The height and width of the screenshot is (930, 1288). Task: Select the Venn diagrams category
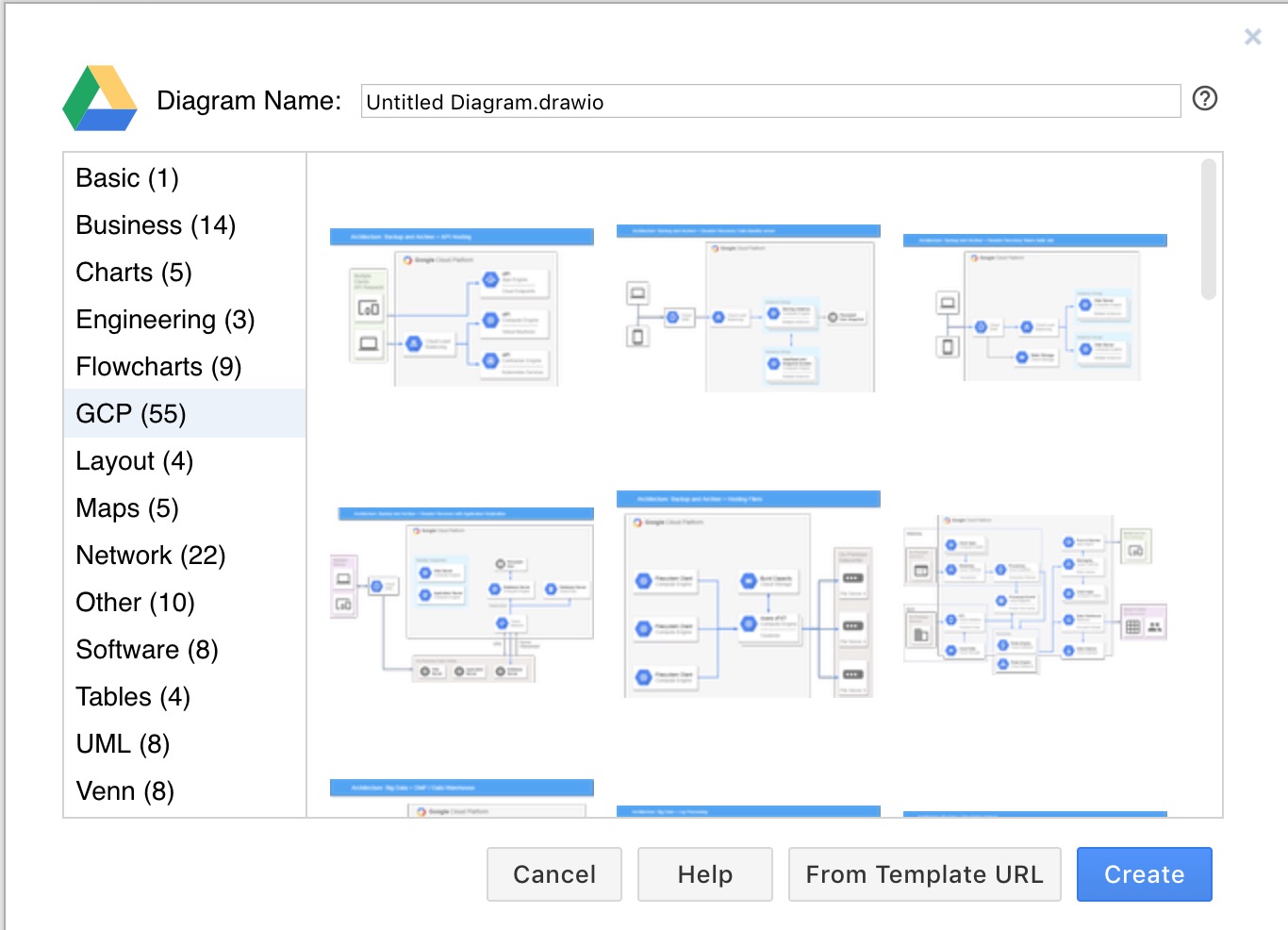pyautogui.click(x=124, y=790)
